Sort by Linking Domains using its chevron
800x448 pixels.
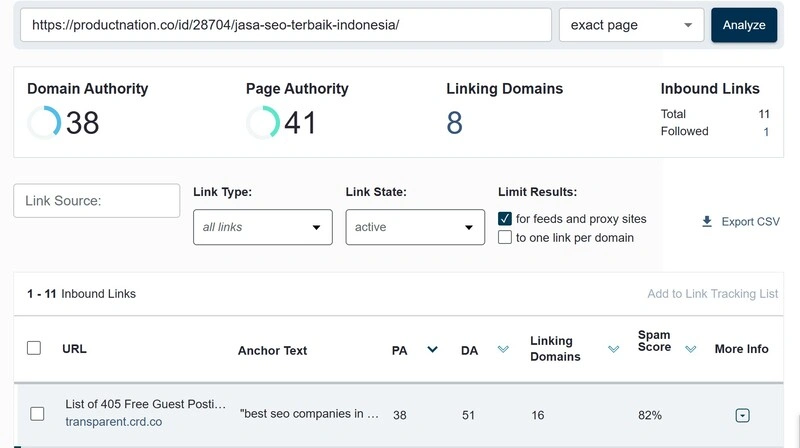[x=613, y=349]
